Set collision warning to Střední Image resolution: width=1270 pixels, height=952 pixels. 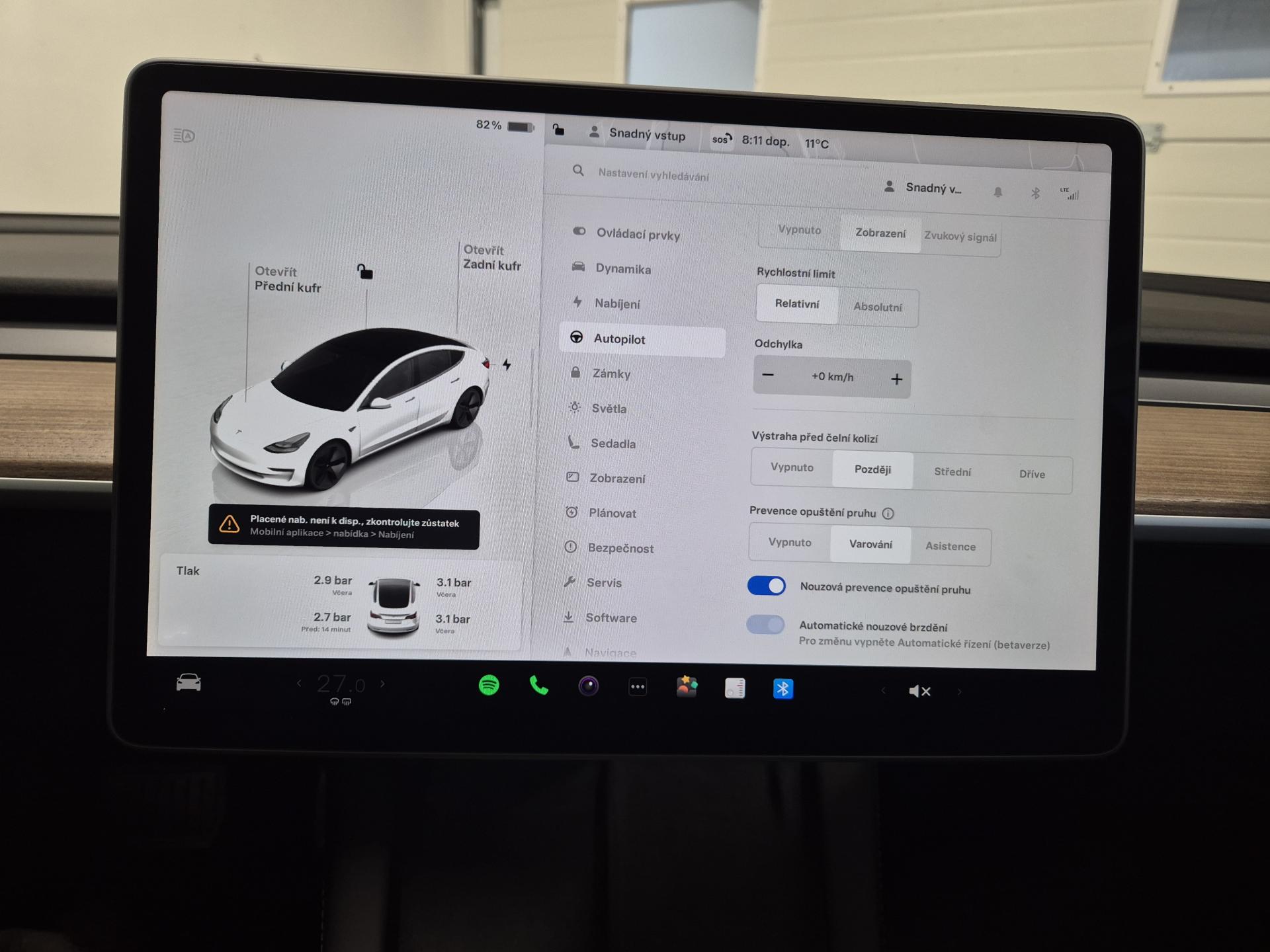pyautogui.click(x=952, y=471)
